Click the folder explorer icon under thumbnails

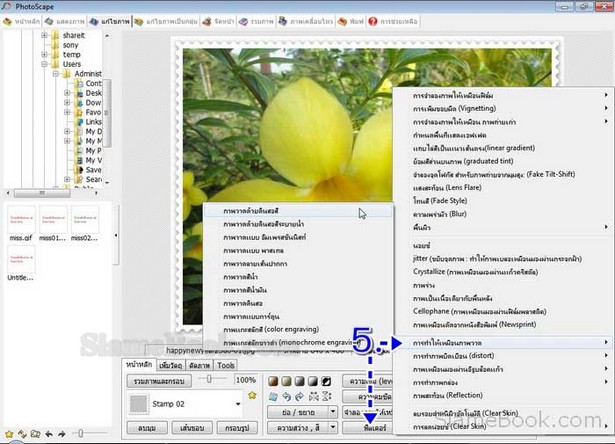(x=35, y=434)
